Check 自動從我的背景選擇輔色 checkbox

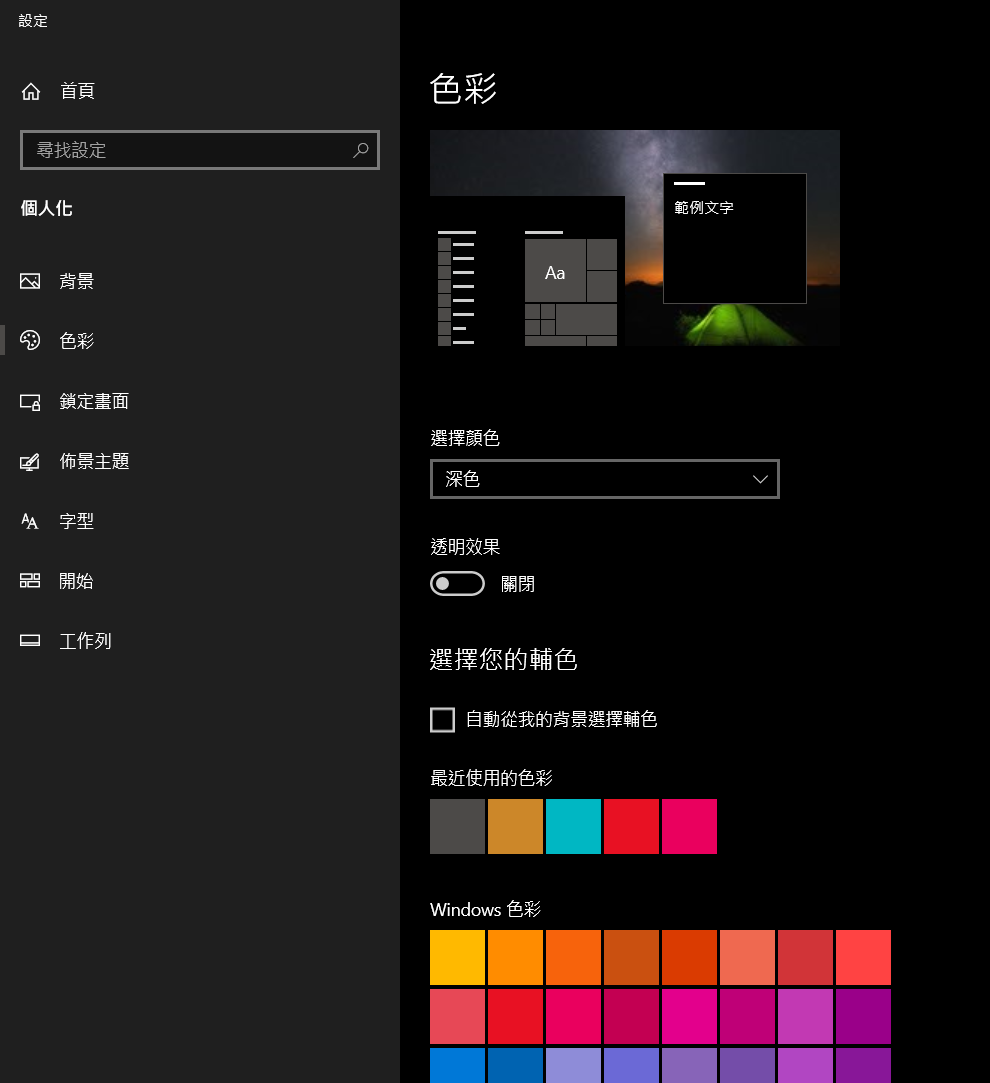pyautogui.click(x=442, y=720)
